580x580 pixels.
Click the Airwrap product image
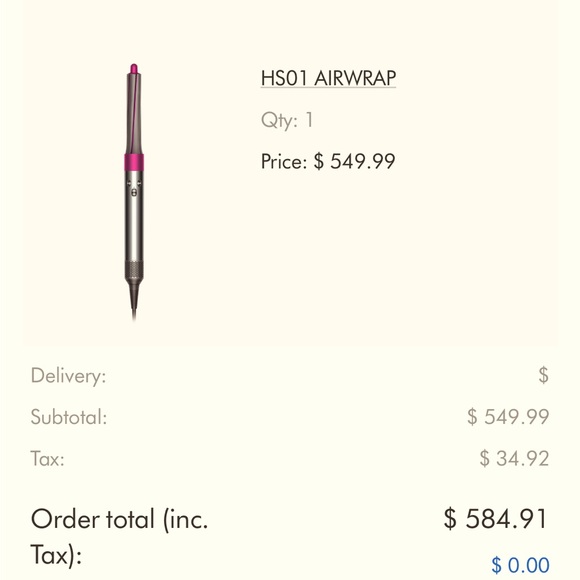134,192
